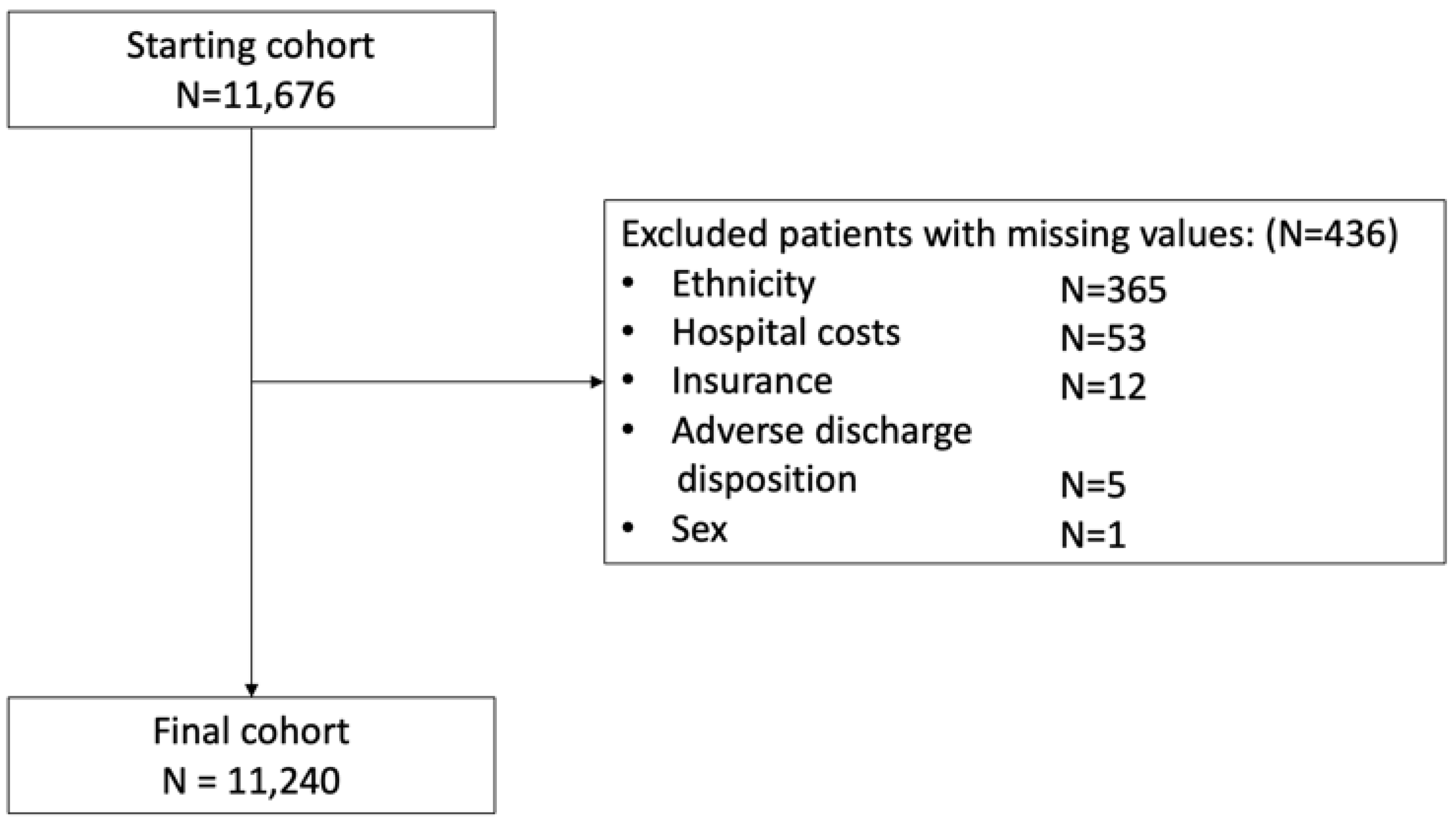
Task: Click the Hospital costs list item
Action: [786, 332]
